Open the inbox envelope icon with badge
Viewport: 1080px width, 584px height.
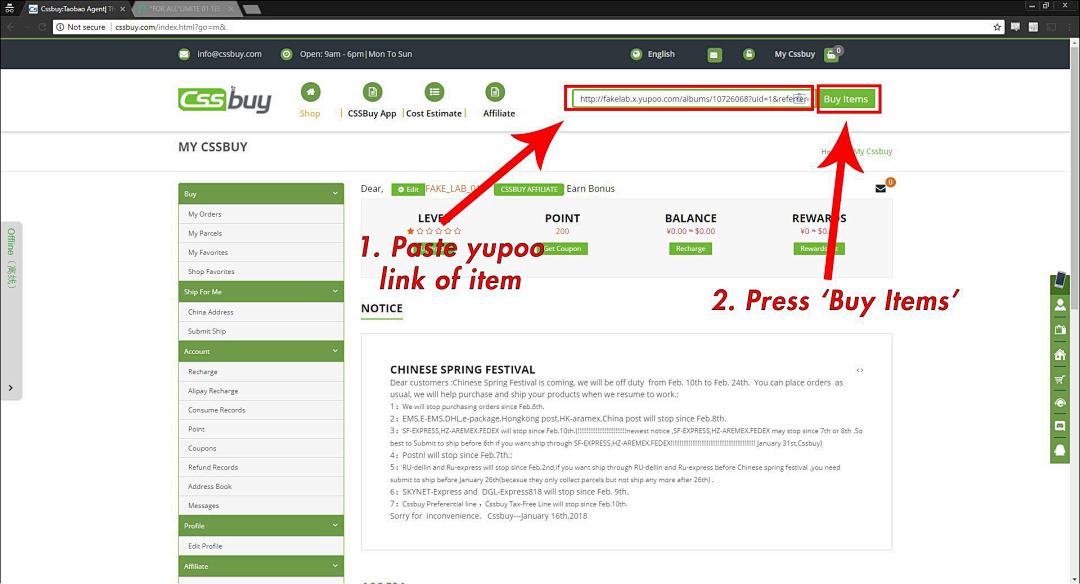[x=880, y=188]
